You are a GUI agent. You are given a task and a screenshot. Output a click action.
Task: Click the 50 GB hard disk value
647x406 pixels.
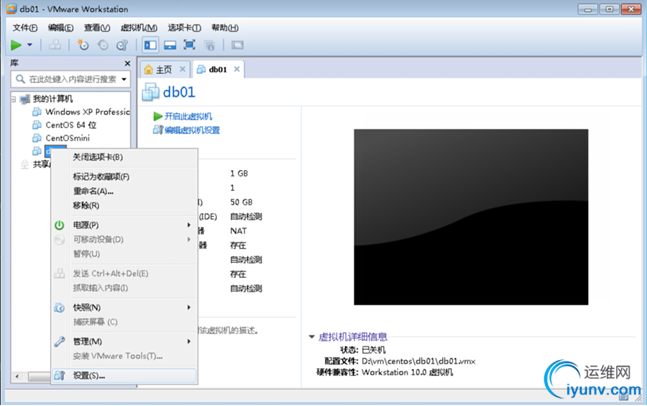click(241, 202)
